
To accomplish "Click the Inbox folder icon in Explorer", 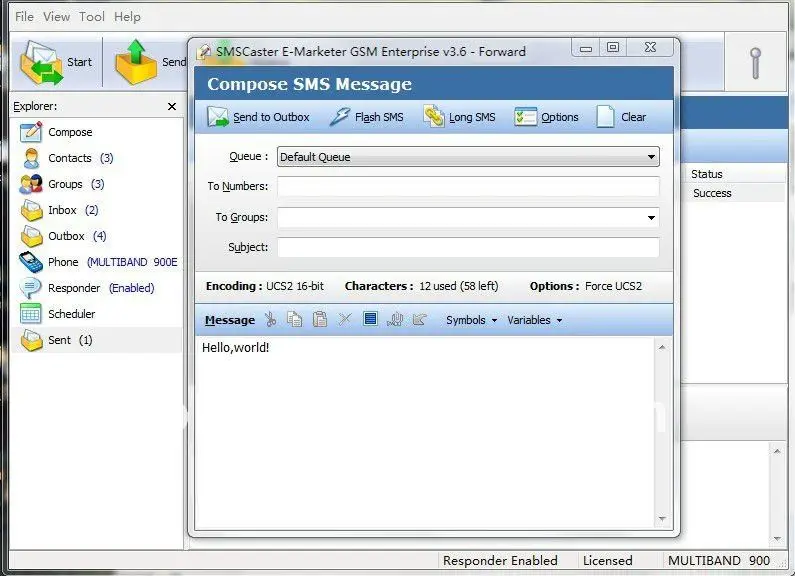I will (x=31, y=210).
